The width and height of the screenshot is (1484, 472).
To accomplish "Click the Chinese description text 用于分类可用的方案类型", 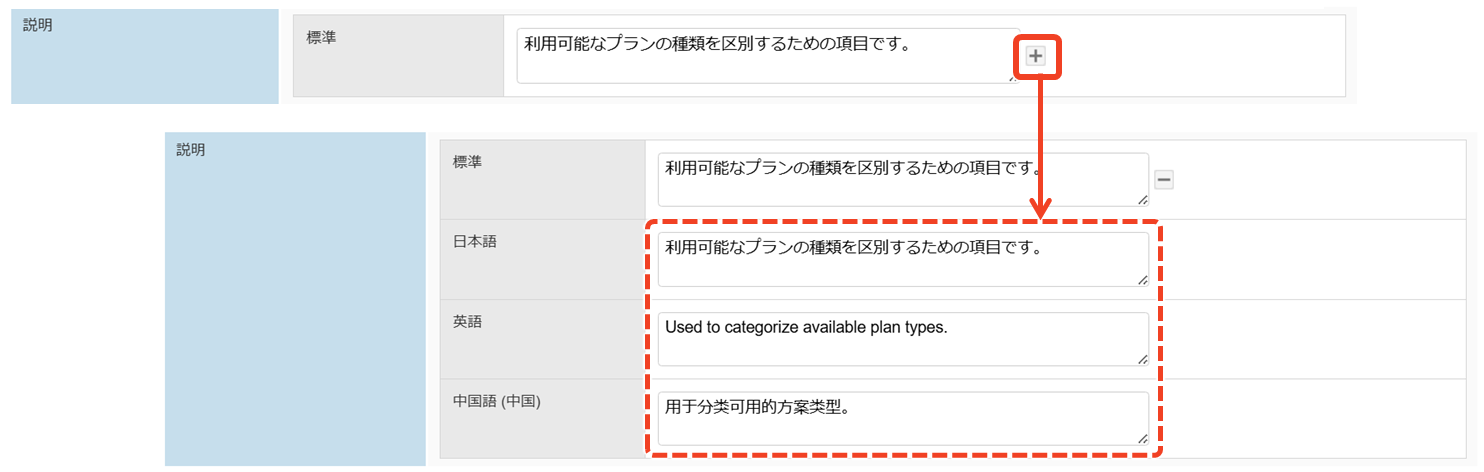I will (757, 407).
